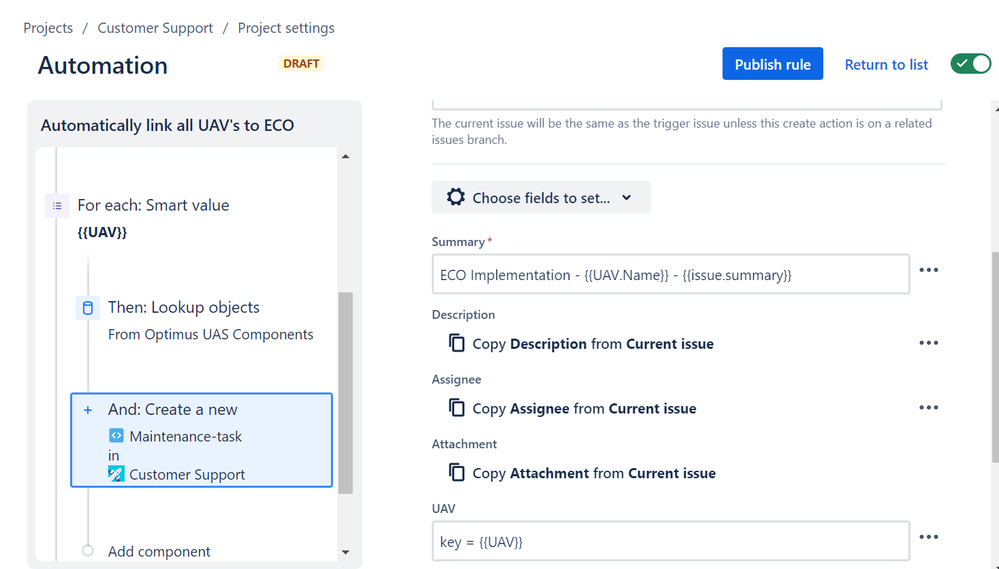Expand the Choose fields to set dropdown
The height and width of the screenshot is (569, 999).
pos(541,197)
